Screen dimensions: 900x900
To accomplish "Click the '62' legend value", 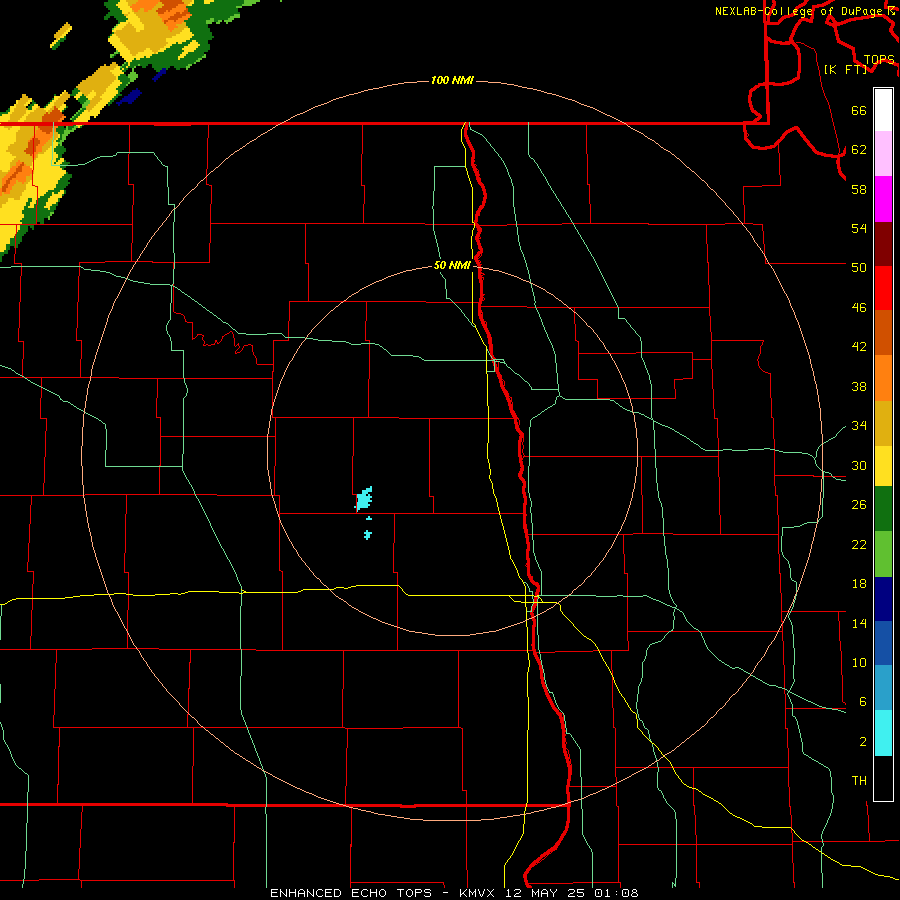I will (x=859, y=150).
